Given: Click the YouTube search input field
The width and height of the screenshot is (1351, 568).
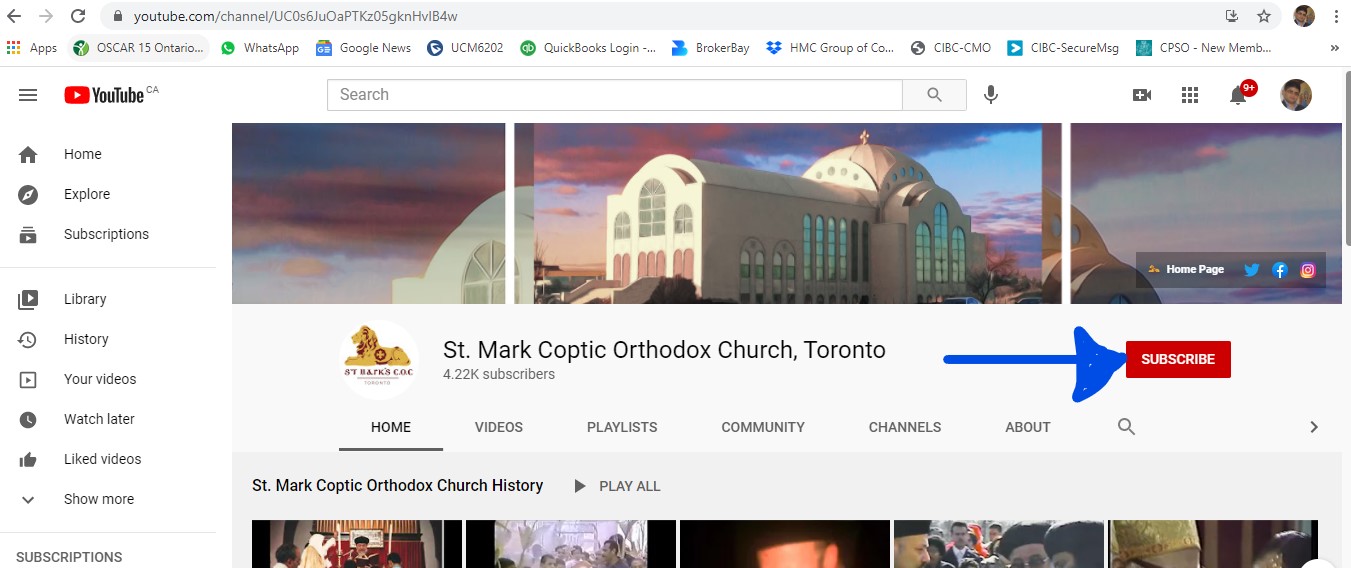Looking at the screenshot, I should click(x=615, y=95).
